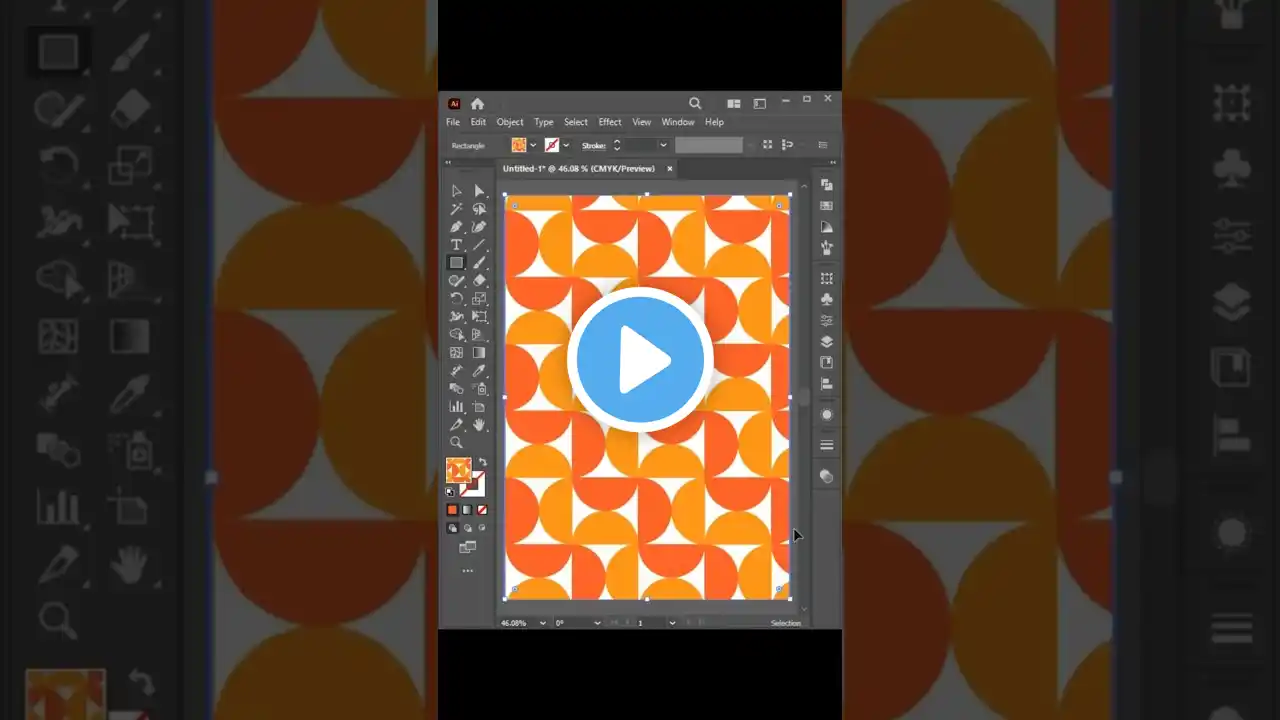This screenshot has height=720, width=1280.
Task: Set paint mode to Color
Action: 452,510
